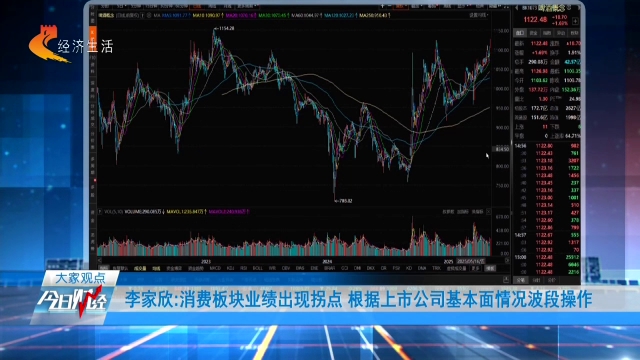Screen dimensions: 640x360
Task: Click the plus button beside the index price
Action: pyautogui.click(x=575, y=21)
